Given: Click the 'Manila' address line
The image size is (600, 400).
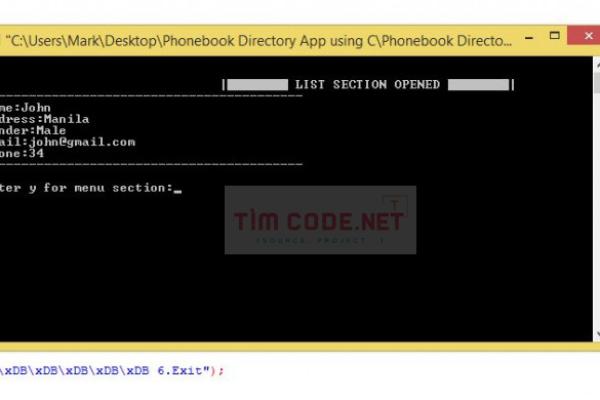Looking at the screenshot, I should [x=44, y=119].
